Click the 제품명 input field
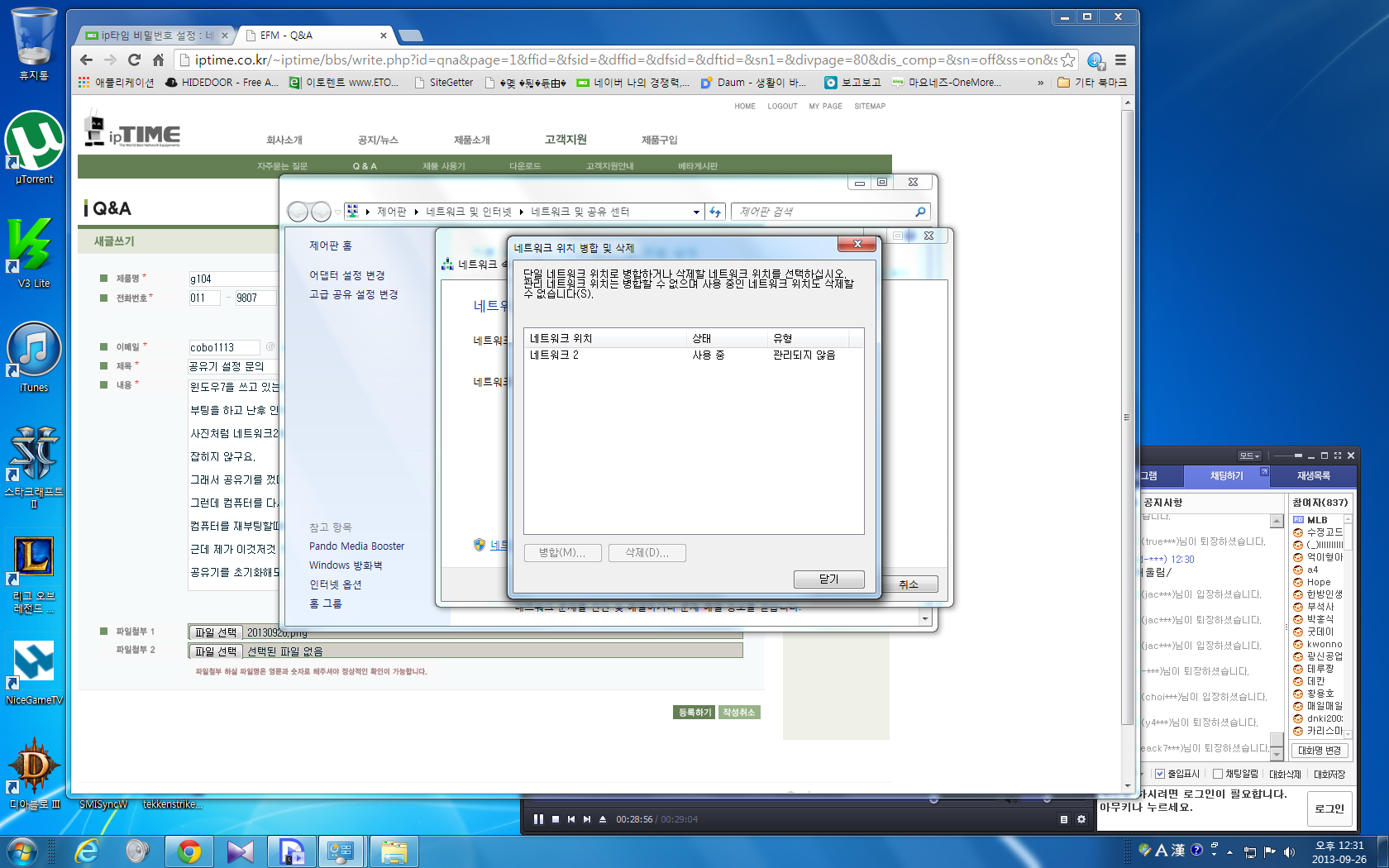The width and height of the screenshot is (1389, 868). coord(232,279)
